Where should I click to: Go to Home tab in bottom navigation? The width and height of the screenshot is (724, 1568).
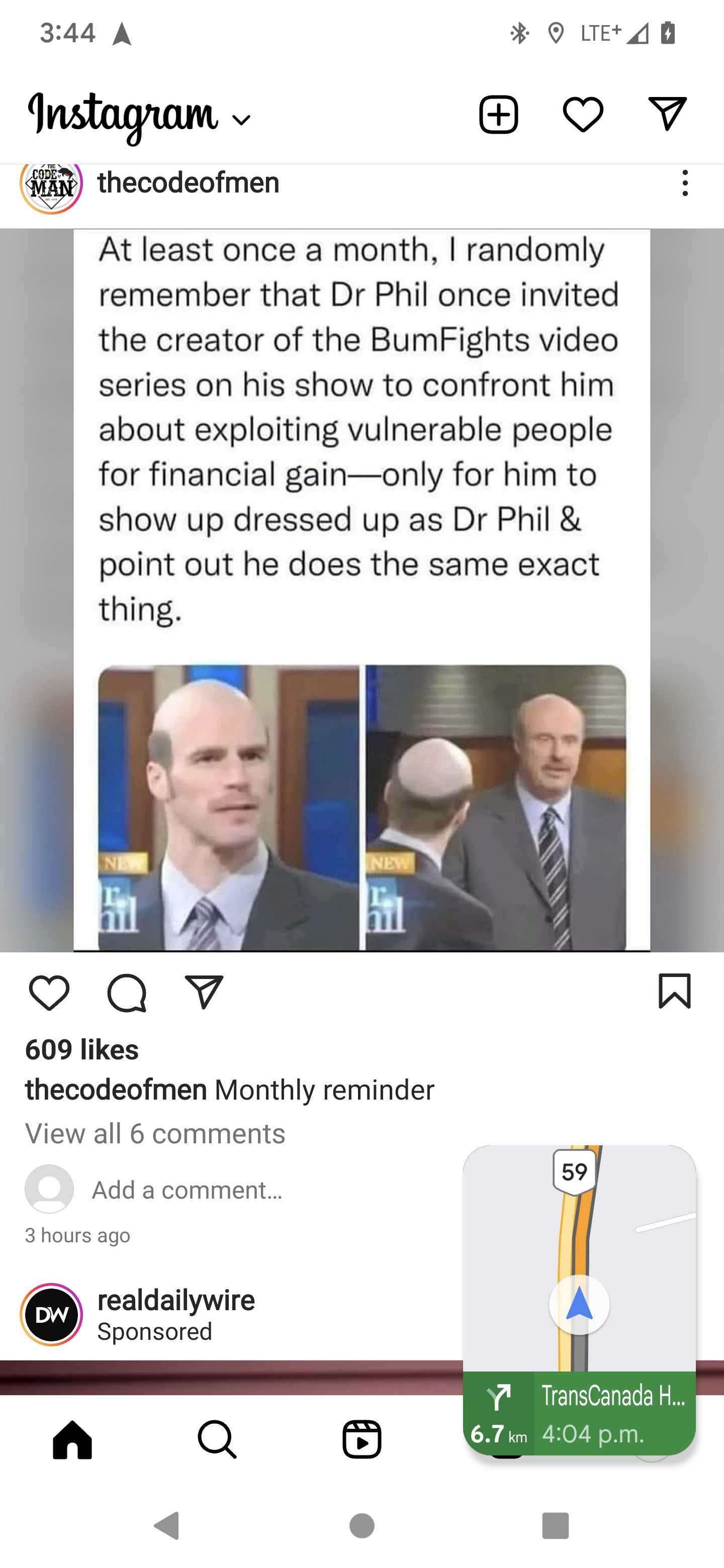tap(72, 1439)
